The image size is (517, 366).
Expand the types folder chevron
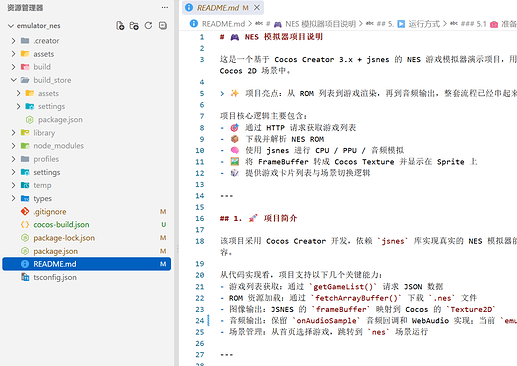13,198
